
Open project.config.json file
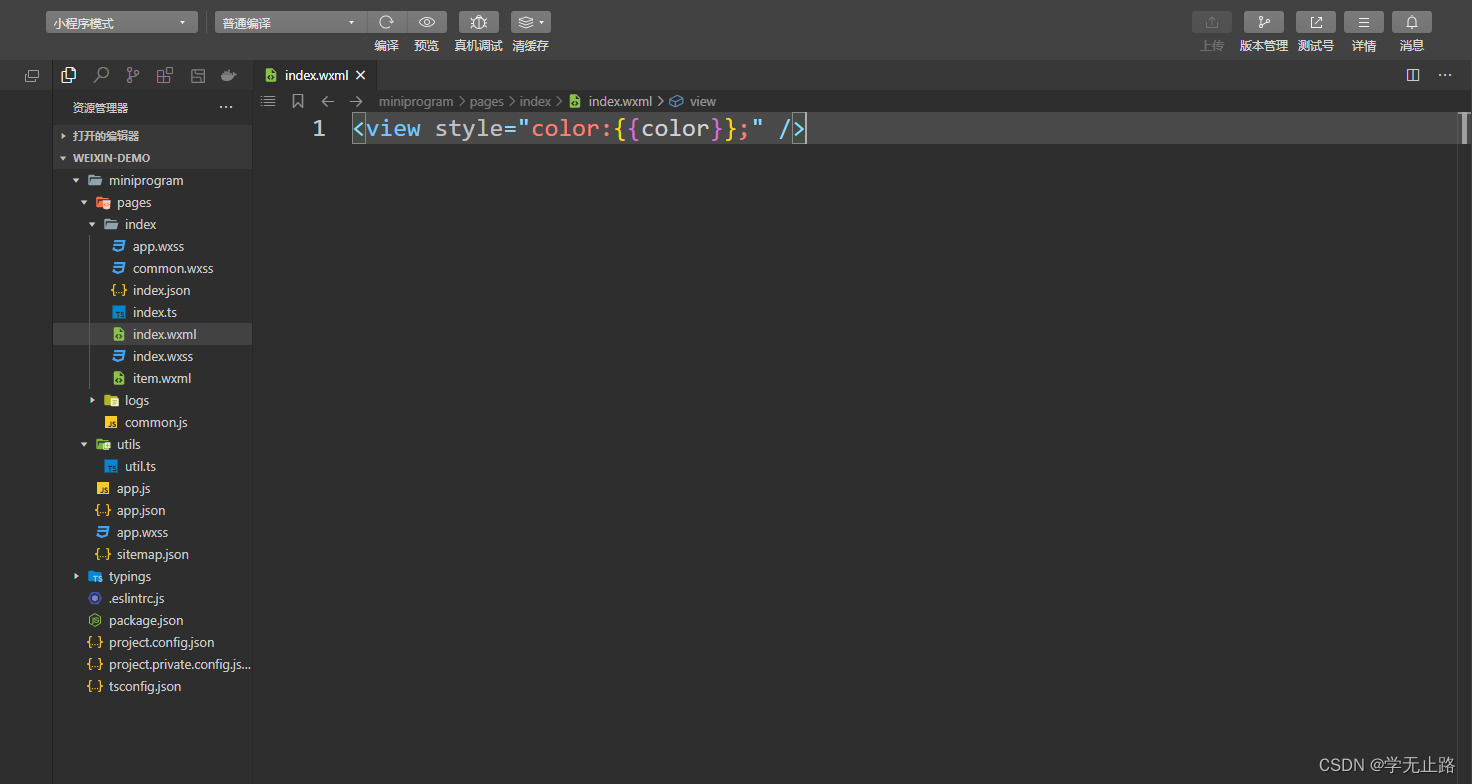(x=152, y=643)
